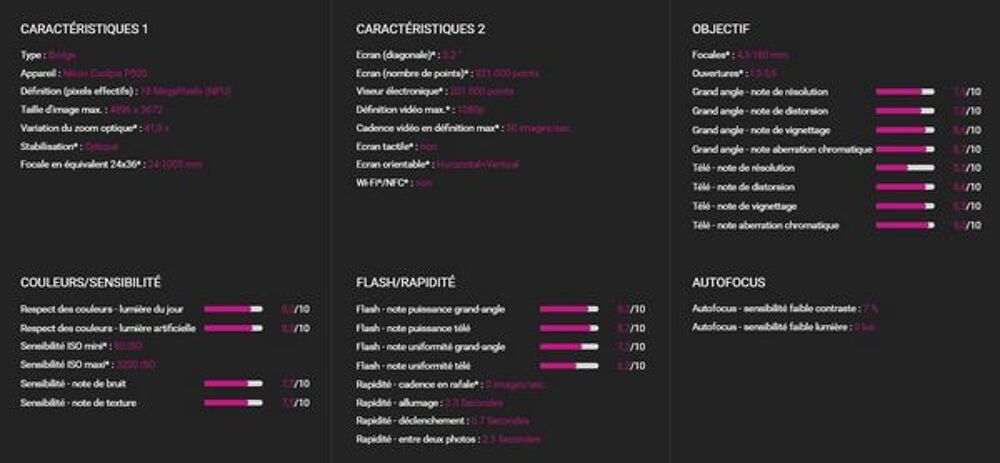Click the Flash note uniformité télé bar

(569, 366)
